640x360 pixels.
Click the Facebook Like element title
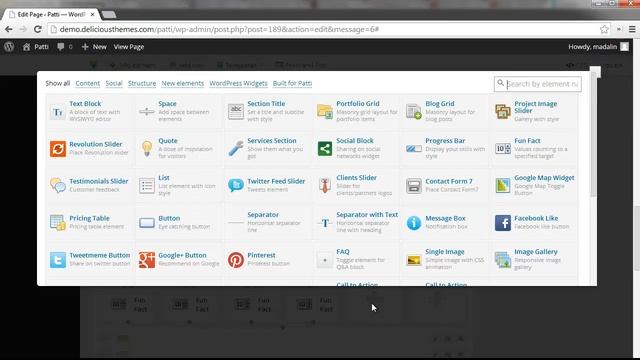(x=536, y=218)
